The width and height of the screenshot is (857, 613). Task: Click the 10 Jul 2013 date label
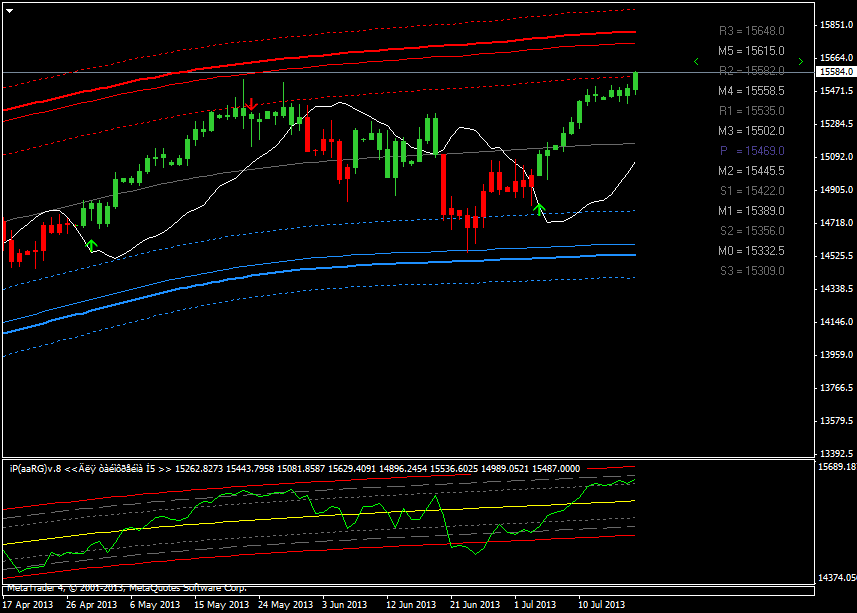click(602, 604)
